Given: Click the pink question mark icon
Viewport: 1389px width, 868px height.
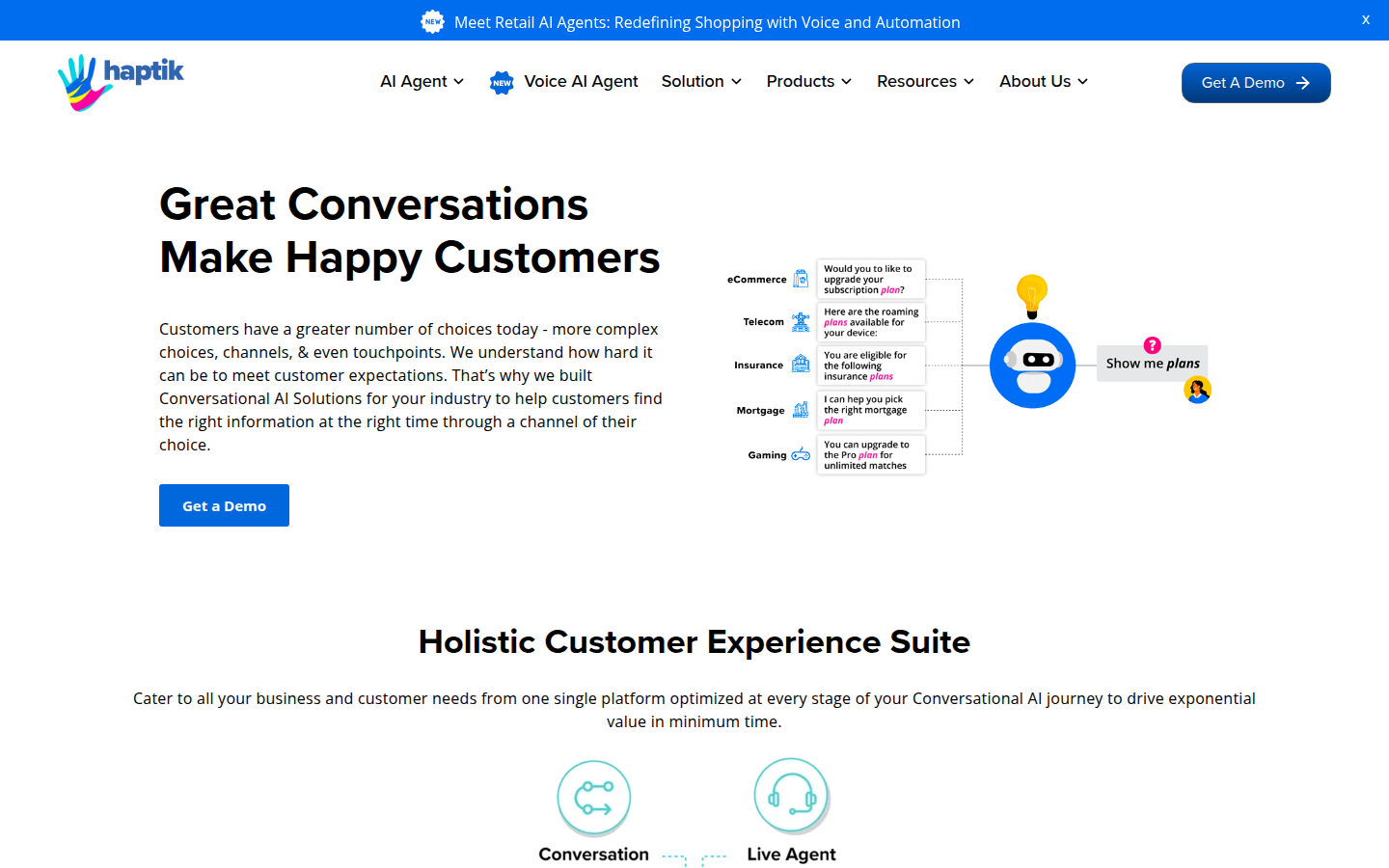Looking at the screenshot, I should pos(1152,345).
